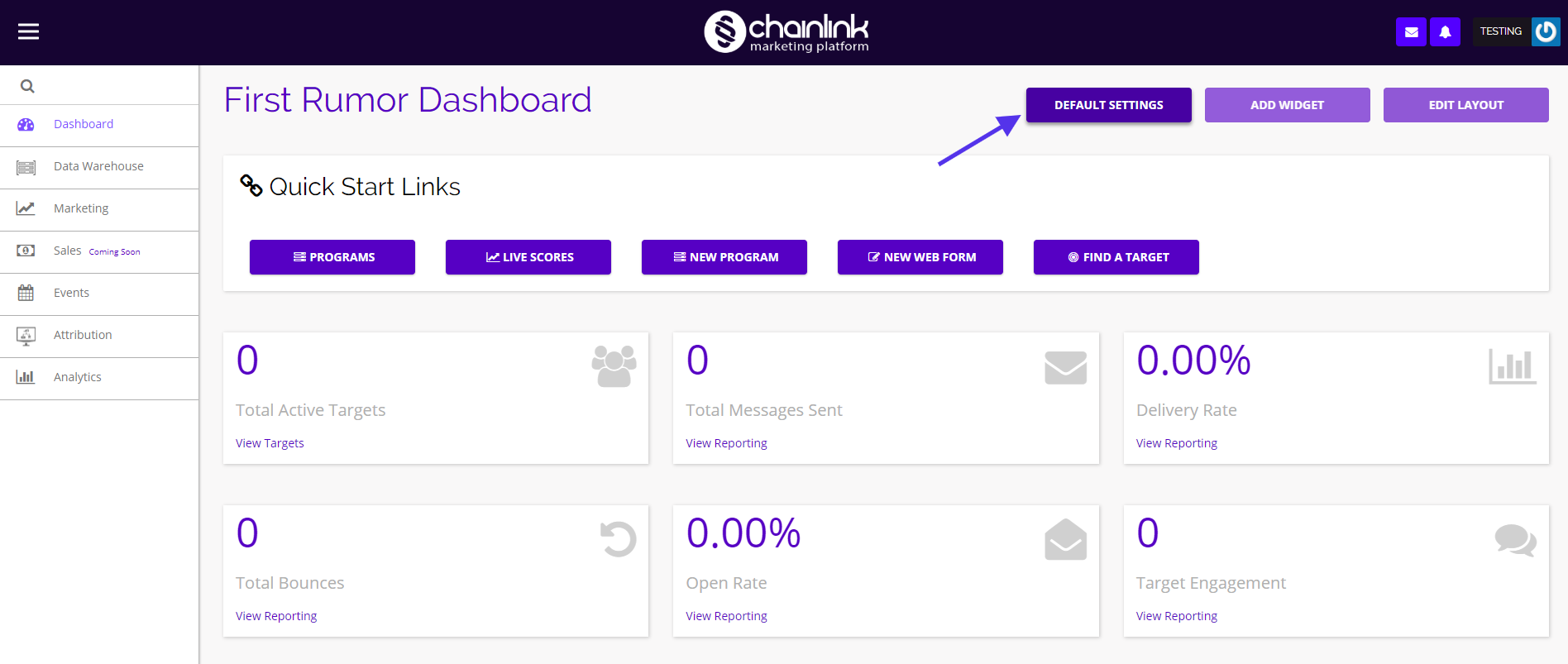Open View Reporting under Total Messages Sent
Viewport: 1568px width, 664px height.
726,443
